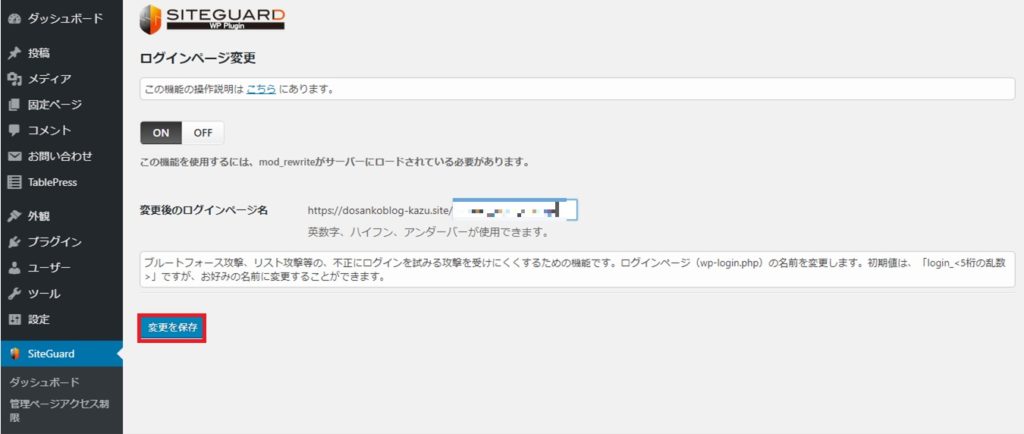Click the plug icon beside プラグイン
The height and width of the screenshot is (434, 1024).
(x=14, y=242)
